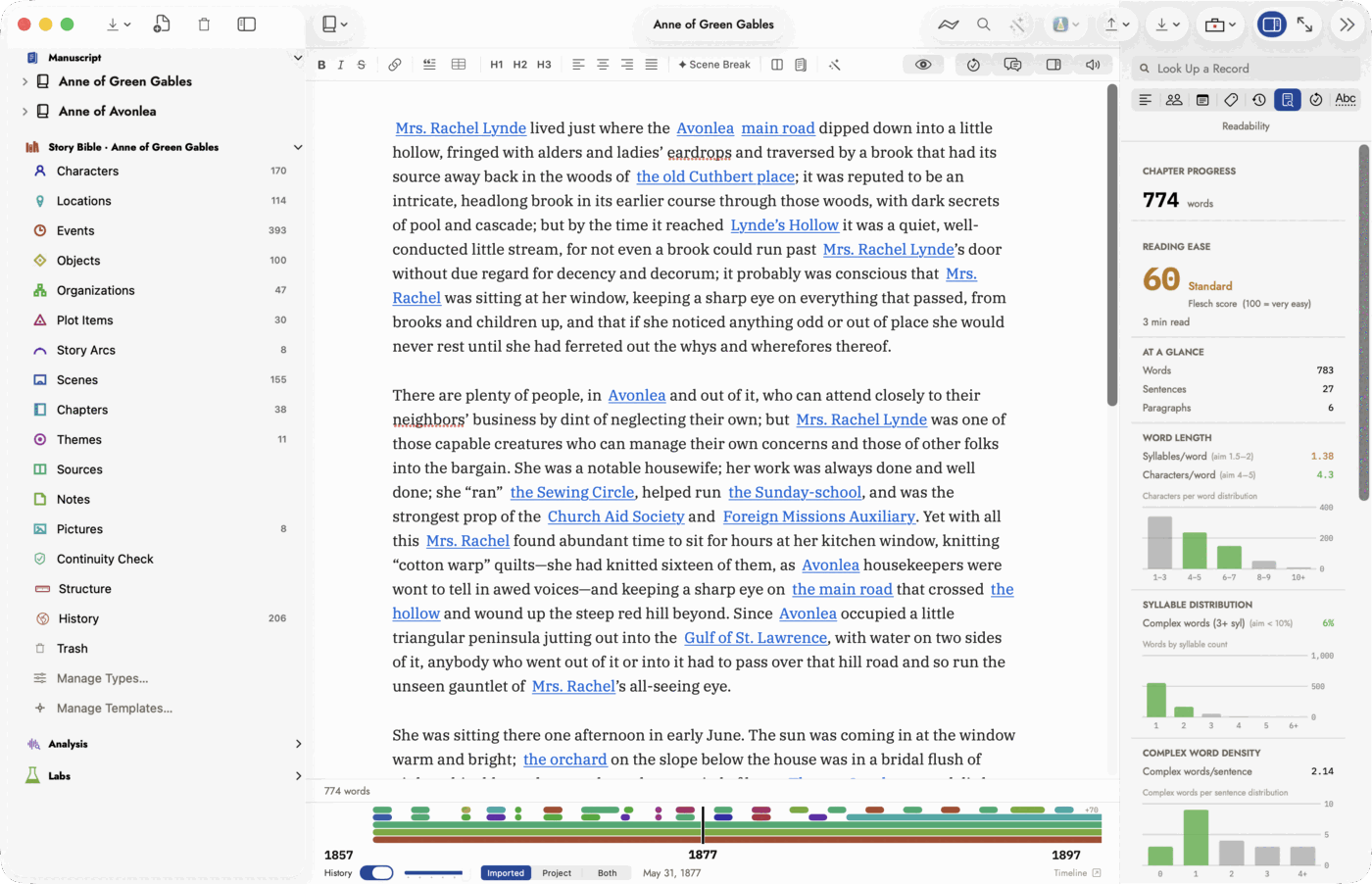Viewport: 1372px width, 884px height.
Task: Follow the Lynde's Hollow link
Action: pyautogui.click(x=785, y=225)
